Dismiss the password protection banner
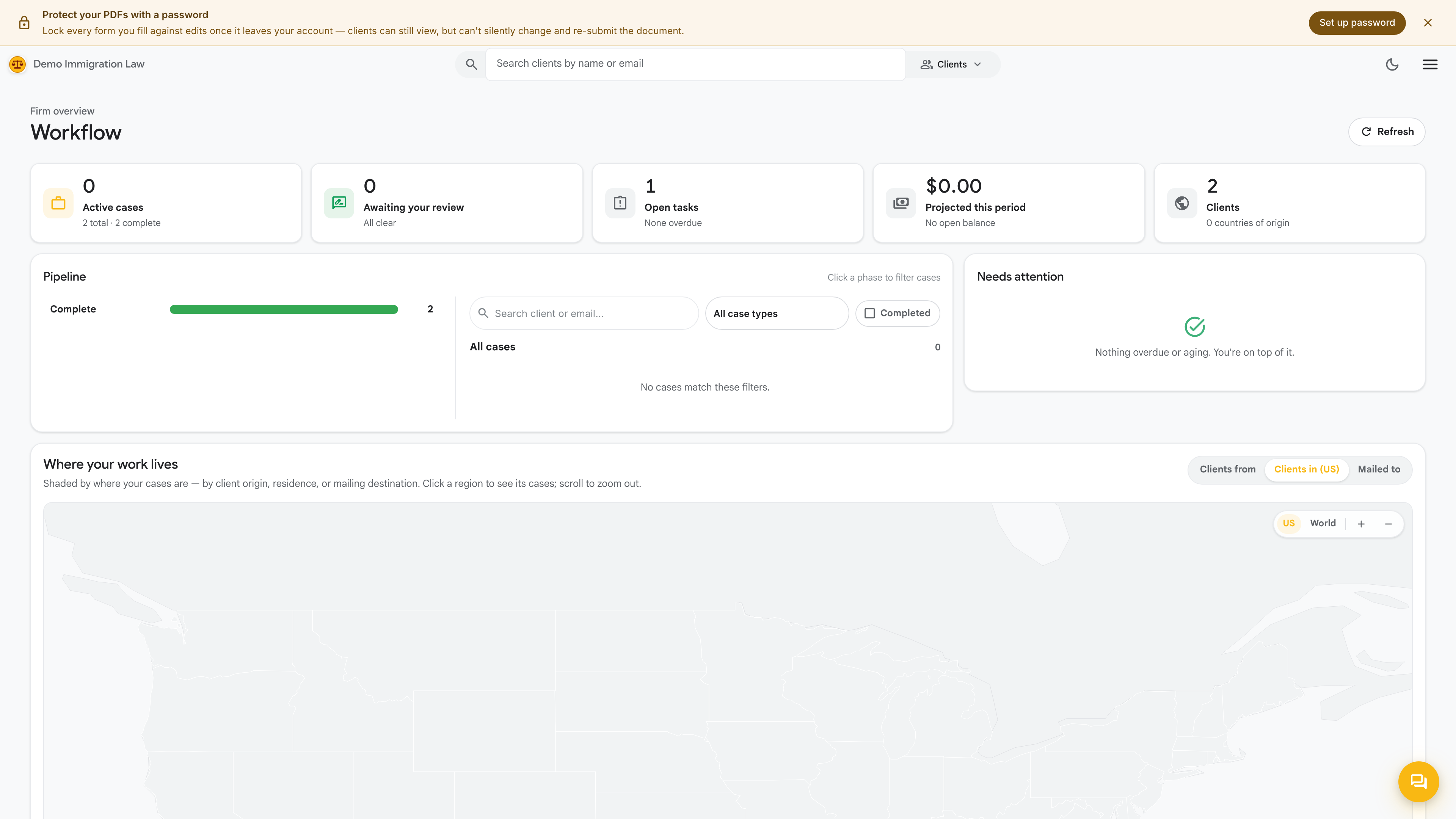Image resolution: width=1456 pixels, height=819 pixels. coord(1428,23)
